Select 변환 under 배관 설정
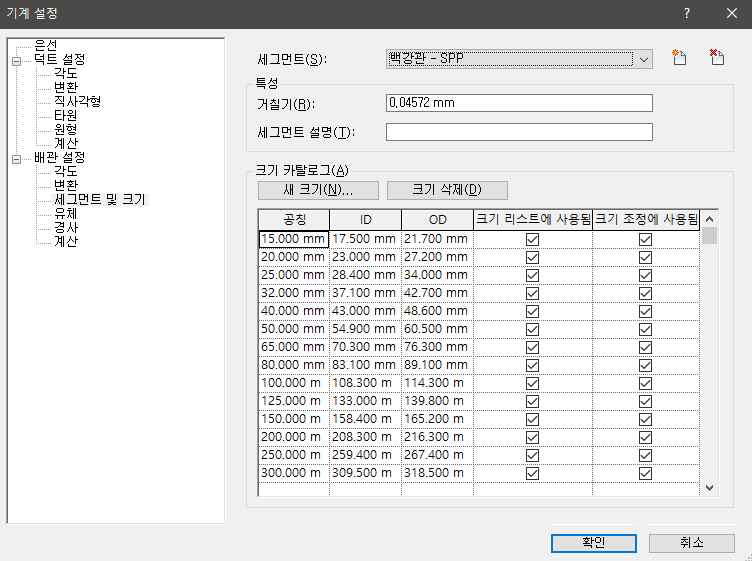 pyautogui.click(x=66, y=185)
